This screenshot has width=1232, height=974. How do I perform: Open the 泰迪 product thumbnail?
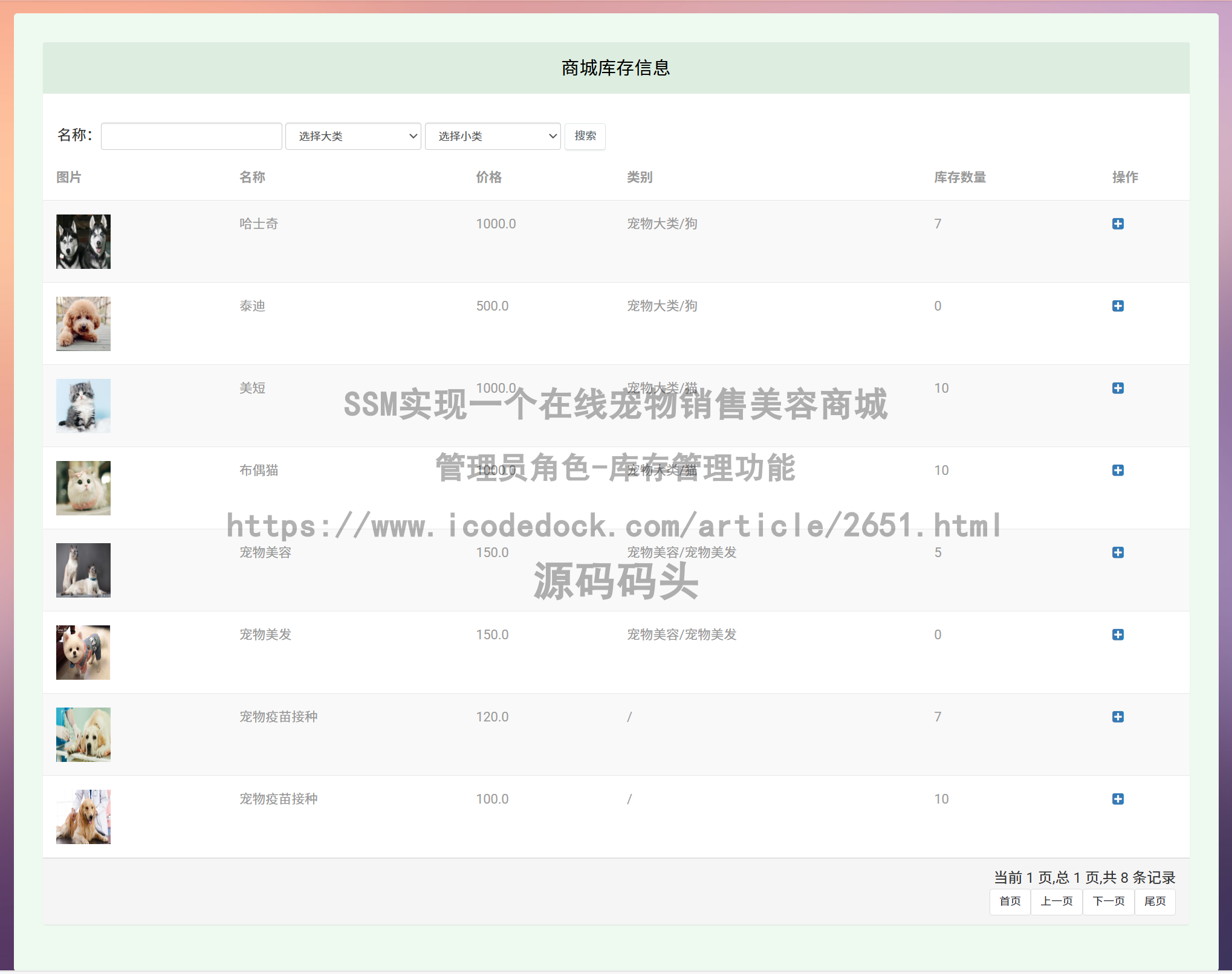83,323
